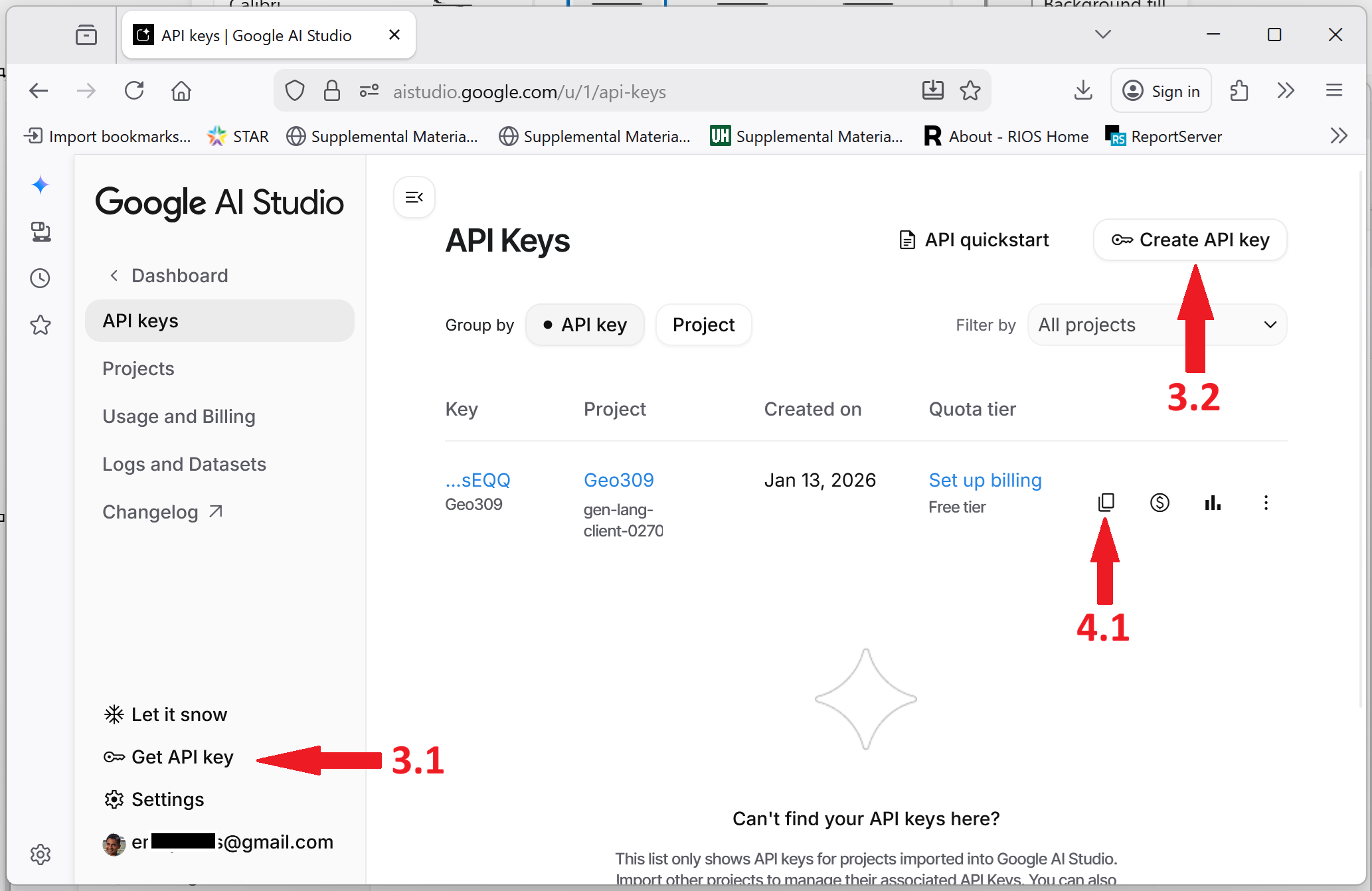Viewport: 1372px width, 891px height.
Task: Click the billing dollar icon in key row
Action: pos(1159,503)
